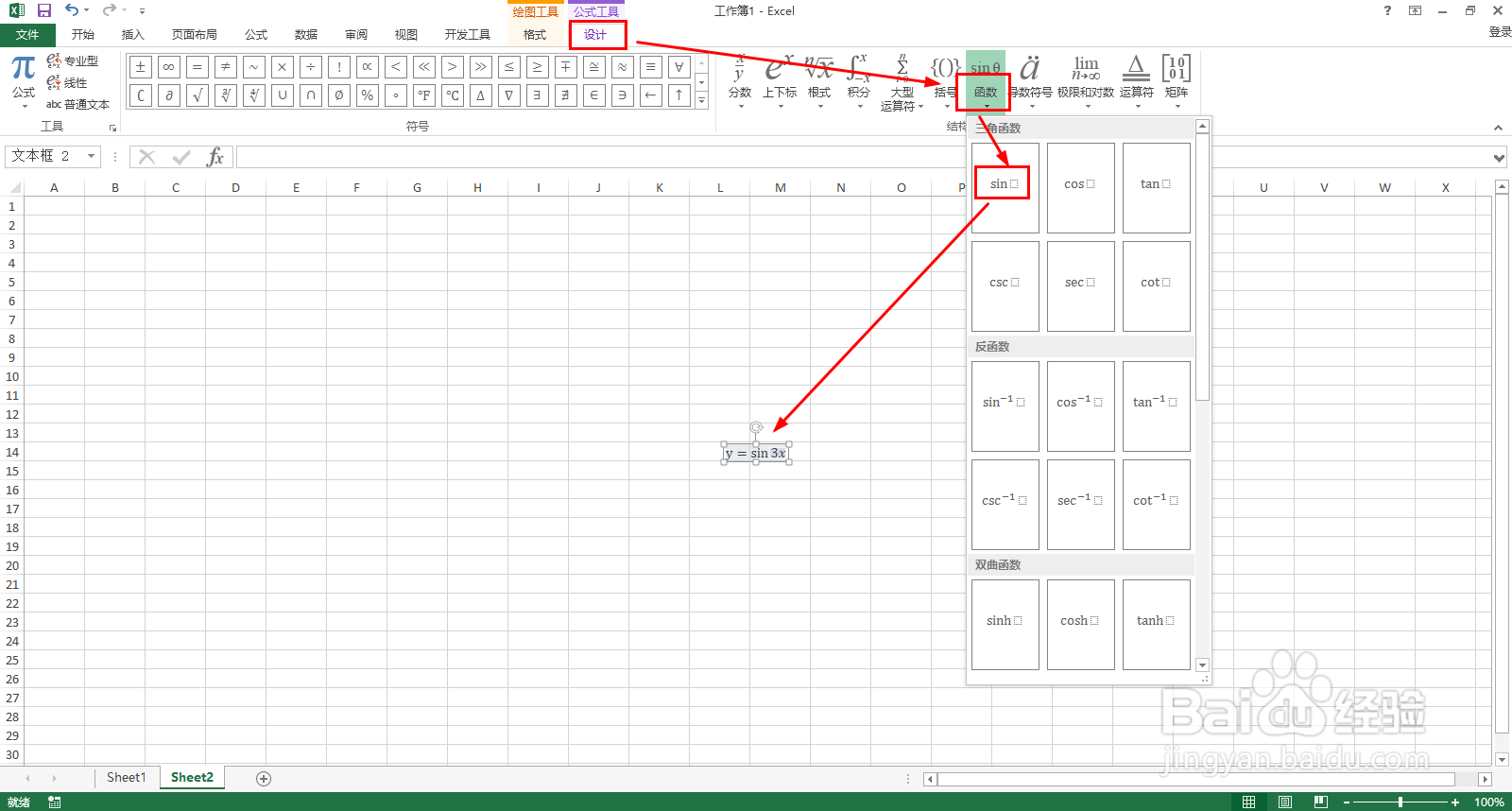Insert the approximately-equal symbol

coord(622,67)
